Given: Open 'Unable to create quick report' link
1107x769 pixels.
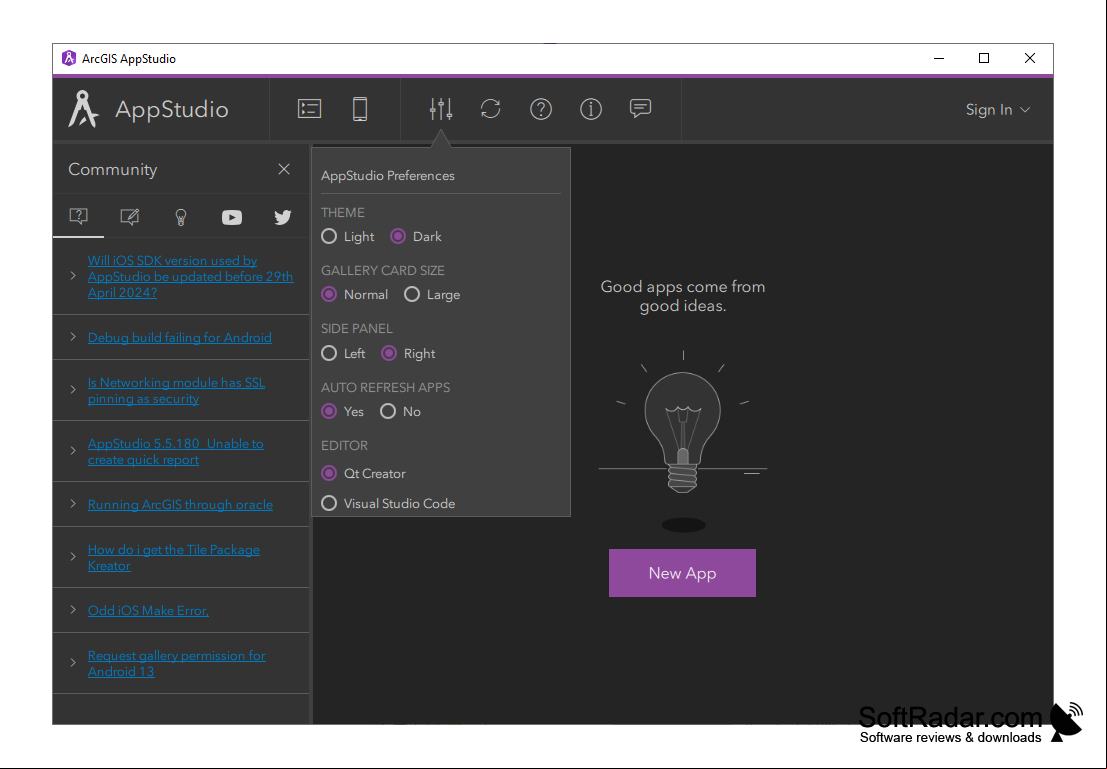Looking at the screenshot, I should pyautogui.click(x=176, y=451).
